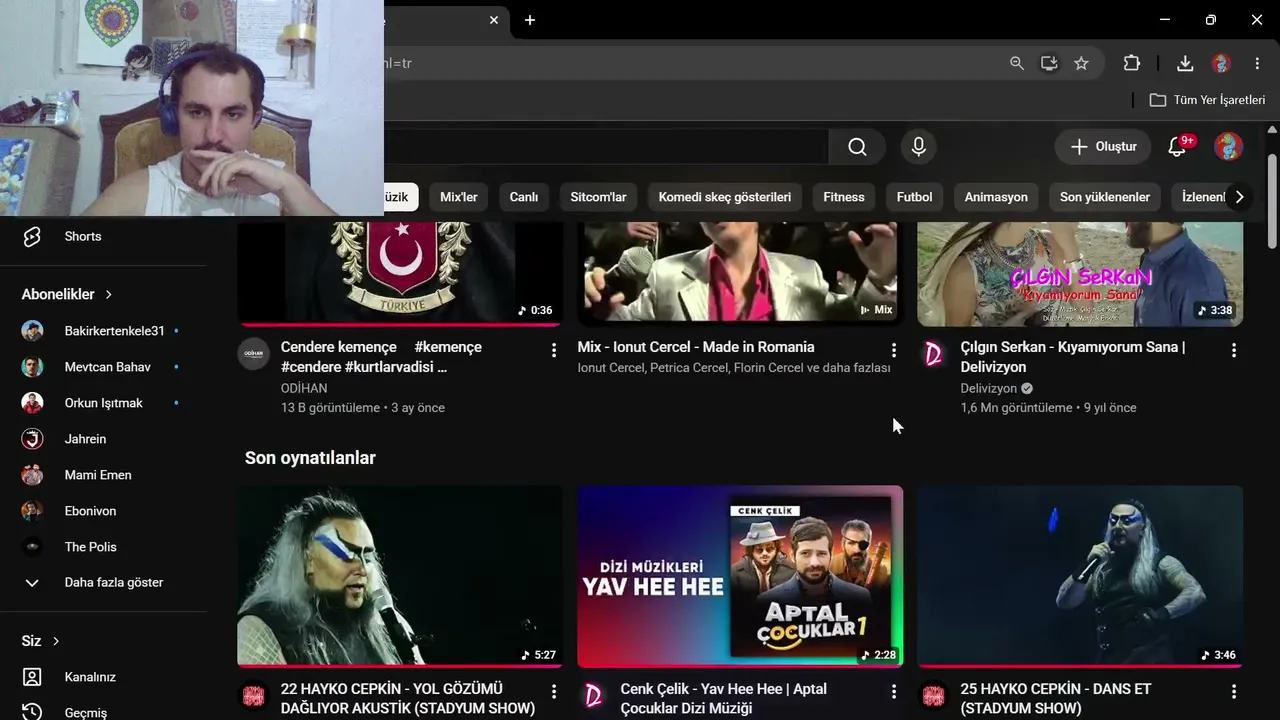The height and width of the screenshot is (720, 1280).
Task: Open the ODİHAN channel name link
Action: 305,388
